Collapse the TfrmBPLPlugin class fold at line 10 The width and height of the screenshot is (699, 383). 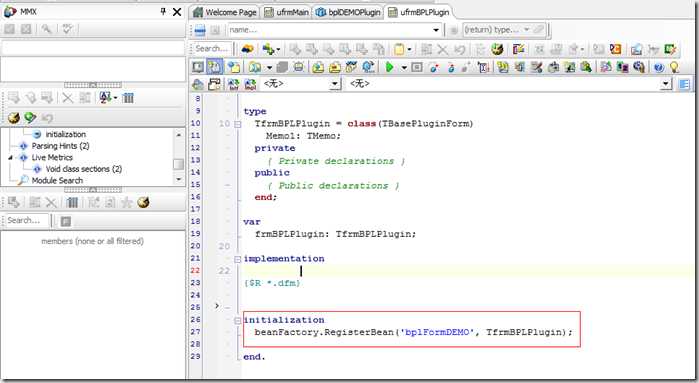238,124
